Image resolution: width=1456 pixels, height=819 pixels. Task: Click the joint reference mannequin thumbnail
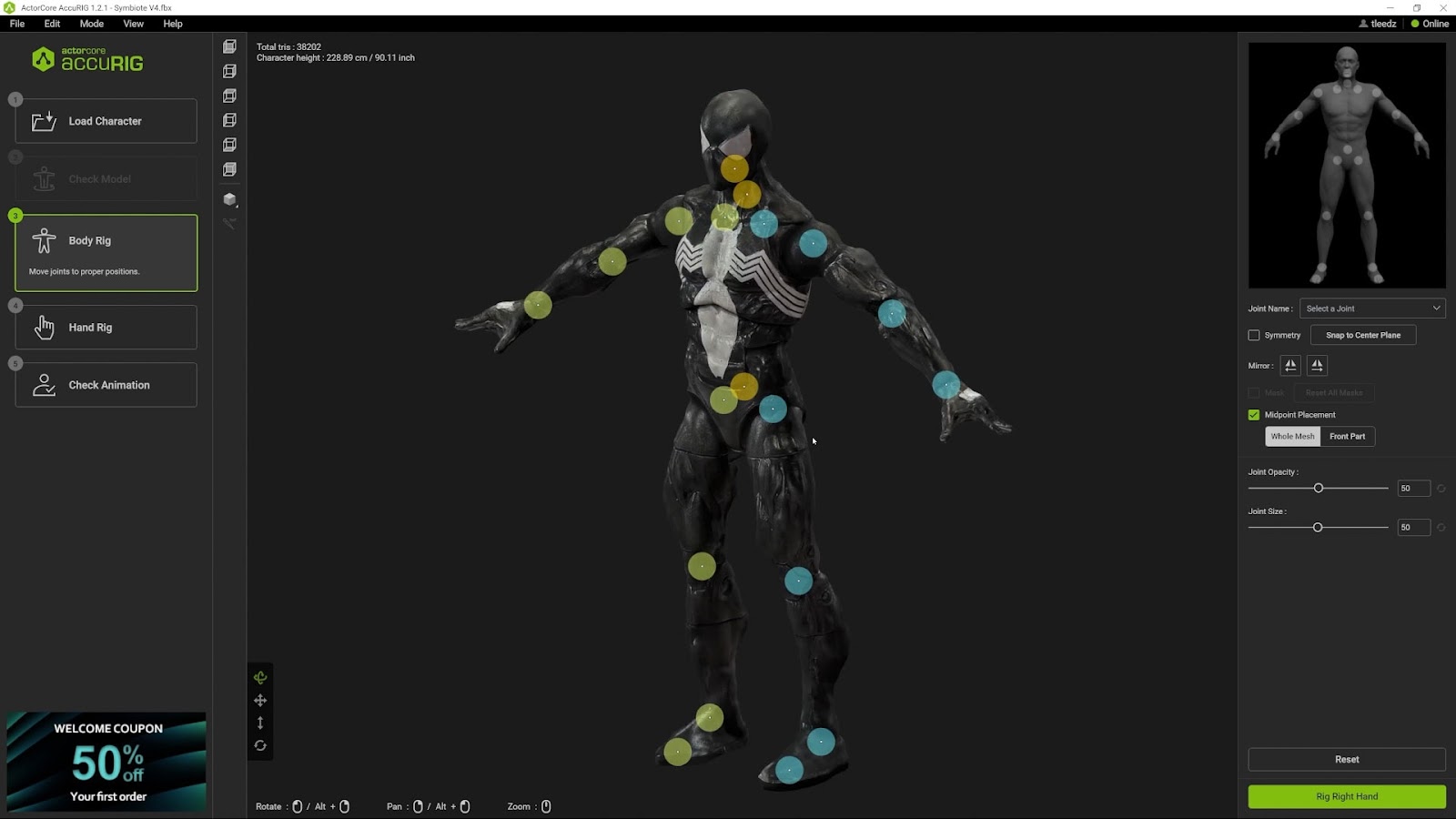[x=1347, y=165]
